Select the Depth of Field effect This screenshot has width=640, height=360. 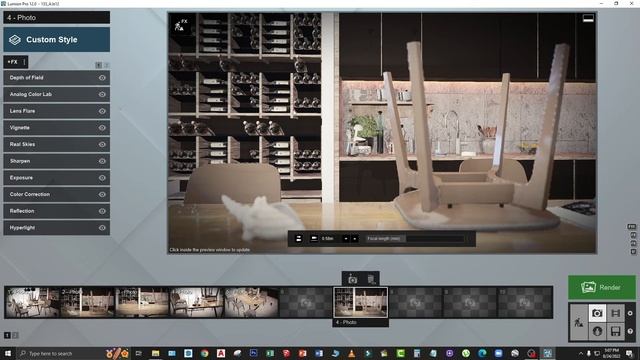coord(56,78)
